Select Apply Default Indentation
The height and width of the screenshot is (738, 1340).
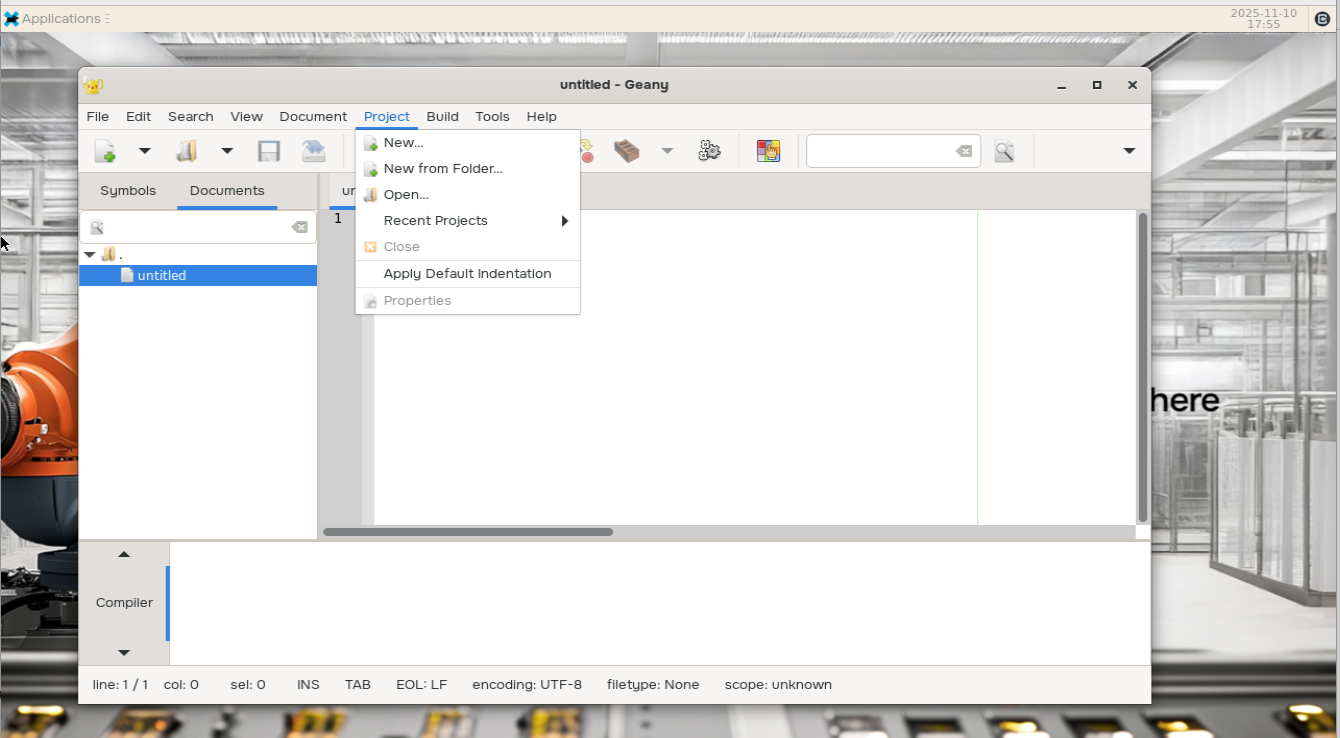[467, 274]
